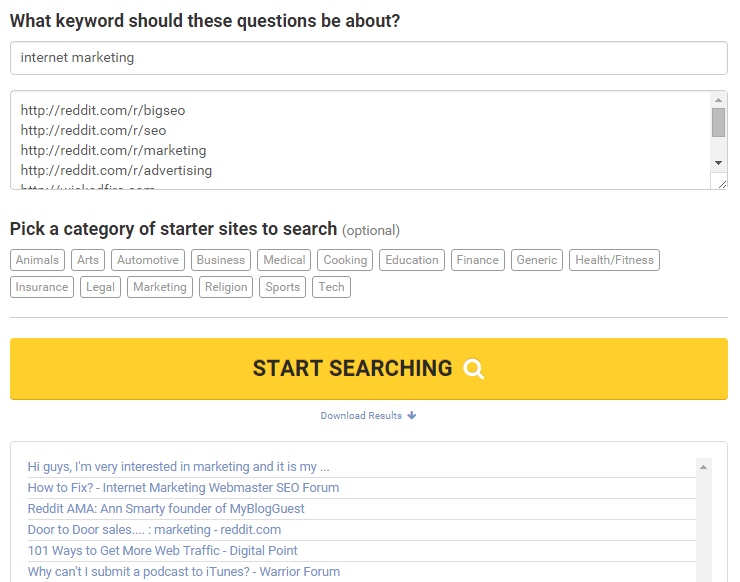Screen dimensions: 740x582
Task: Open "101 Ways to Get More Web Traffic" result
Action: (162, 551)
